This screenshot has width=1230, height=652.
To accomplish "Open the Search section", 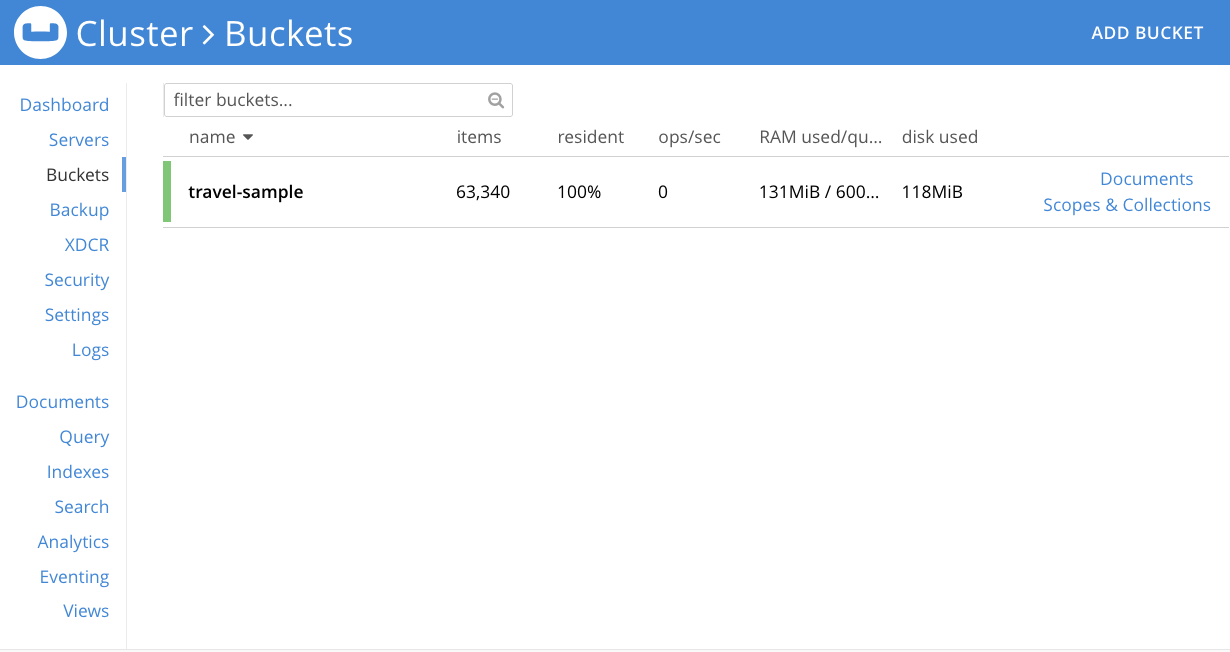I will (82, 506).
